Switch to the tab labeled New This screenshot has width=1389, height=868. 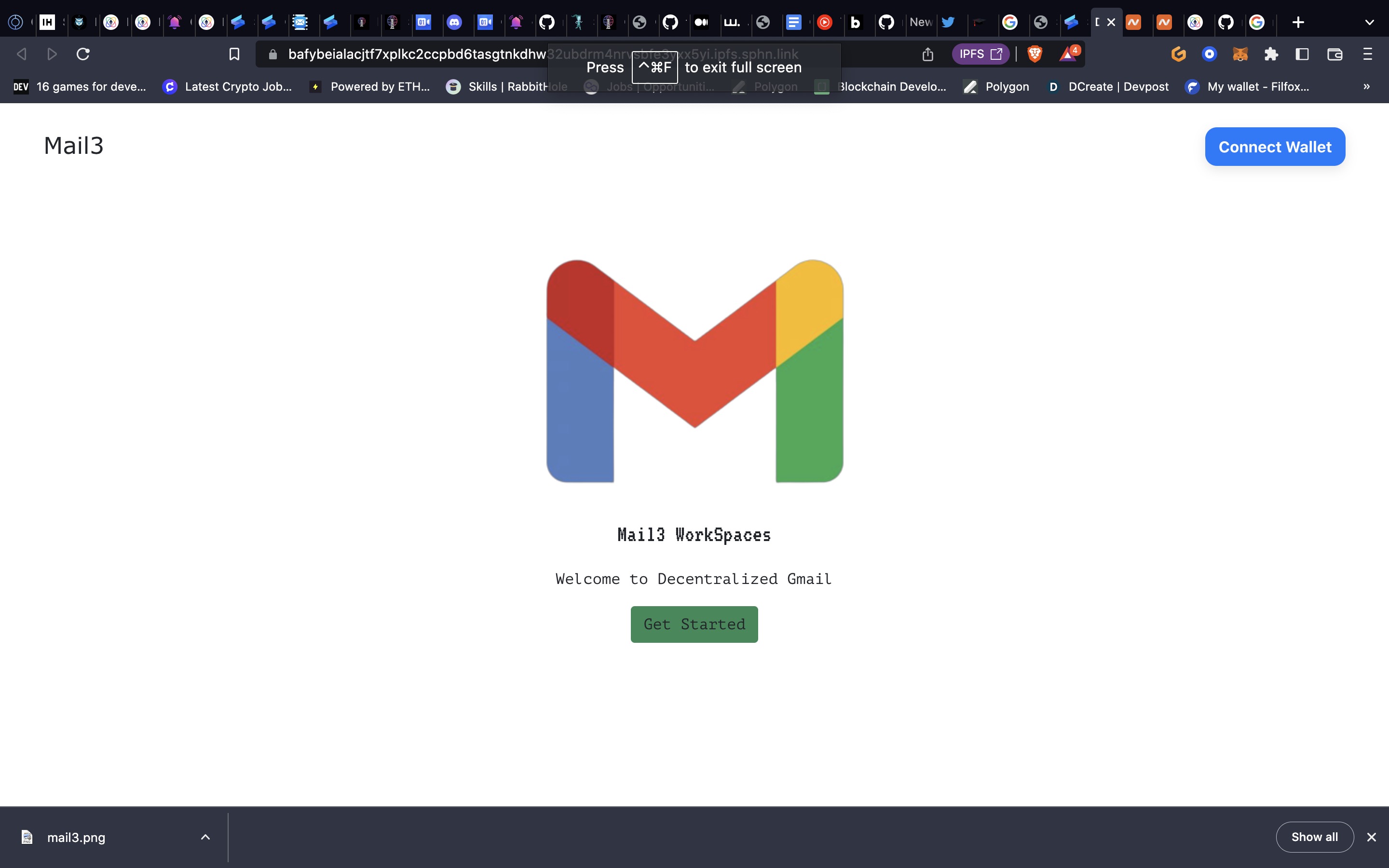(920, 22)
